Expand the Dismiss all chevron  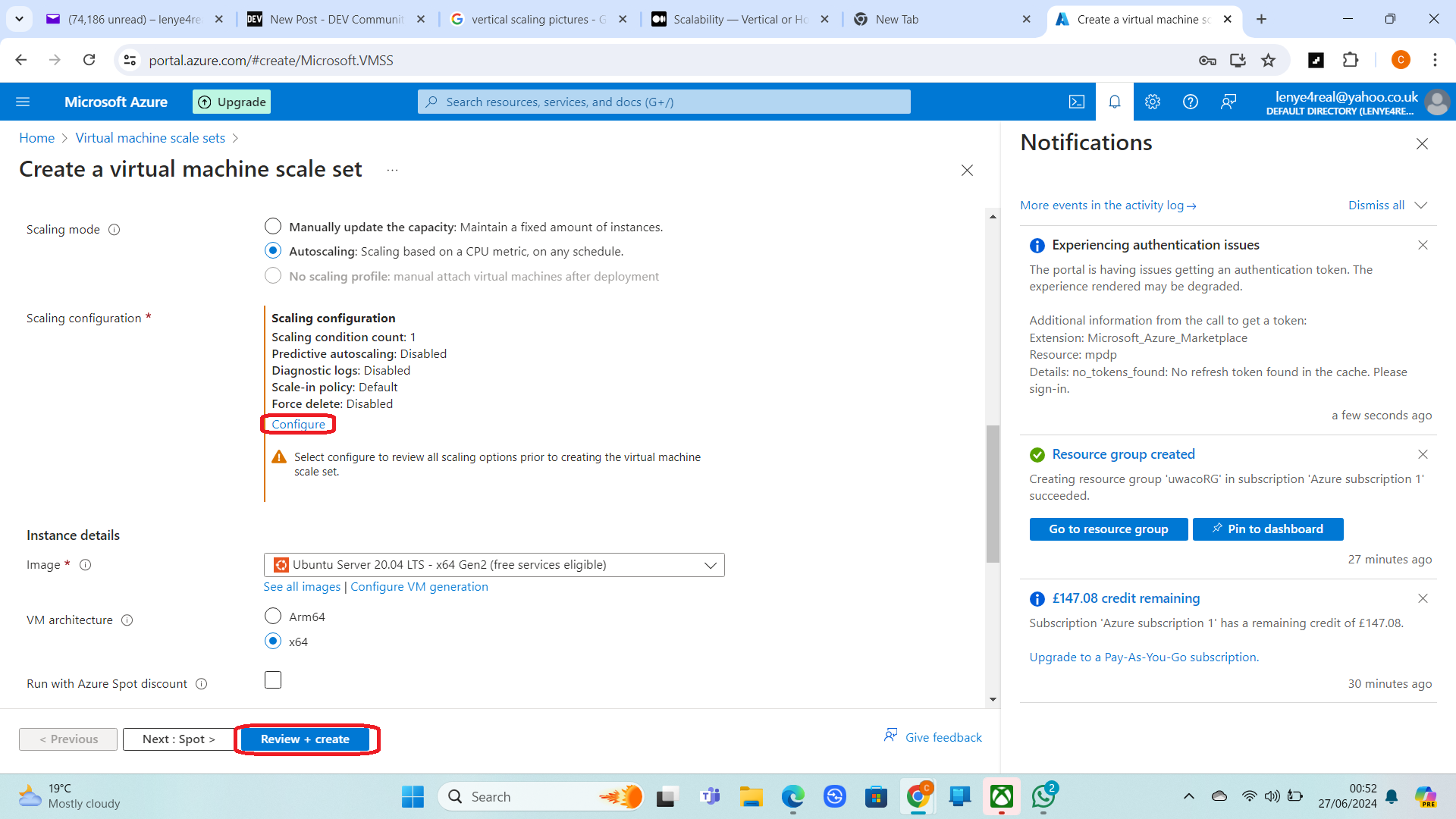coord(1421,206)
